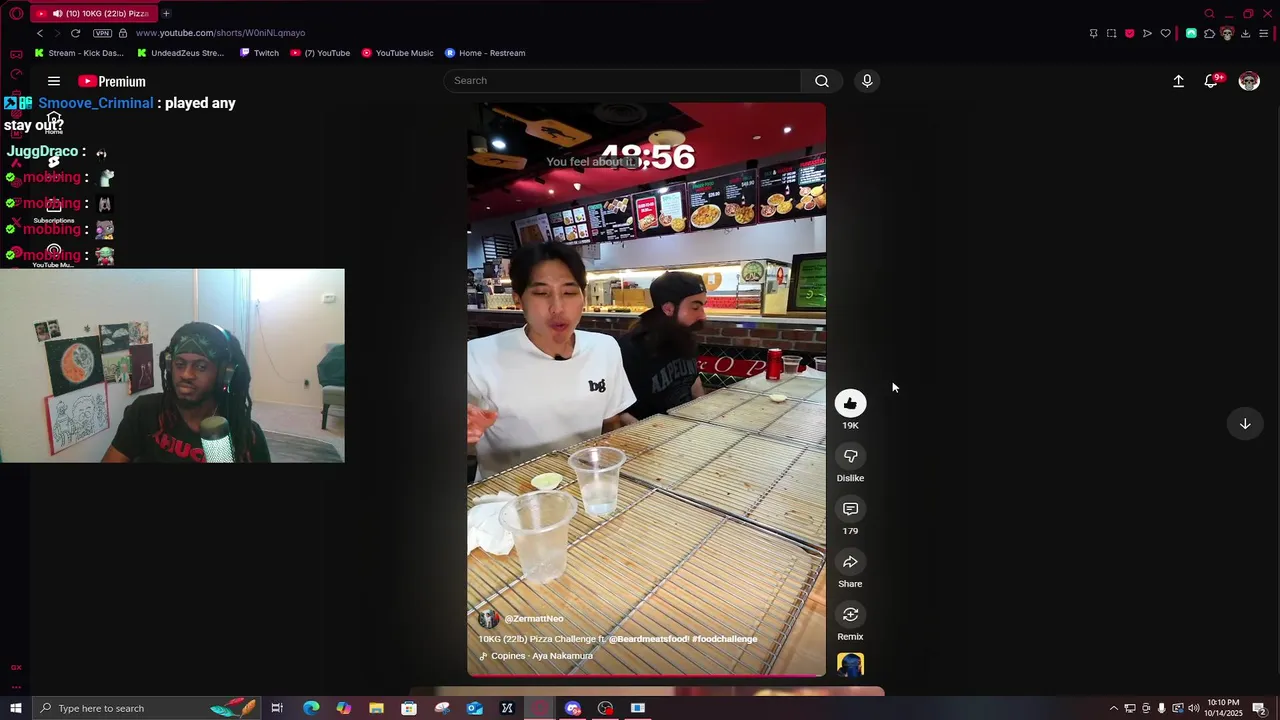Click the Windows taskbar search box

pos(148,708)
